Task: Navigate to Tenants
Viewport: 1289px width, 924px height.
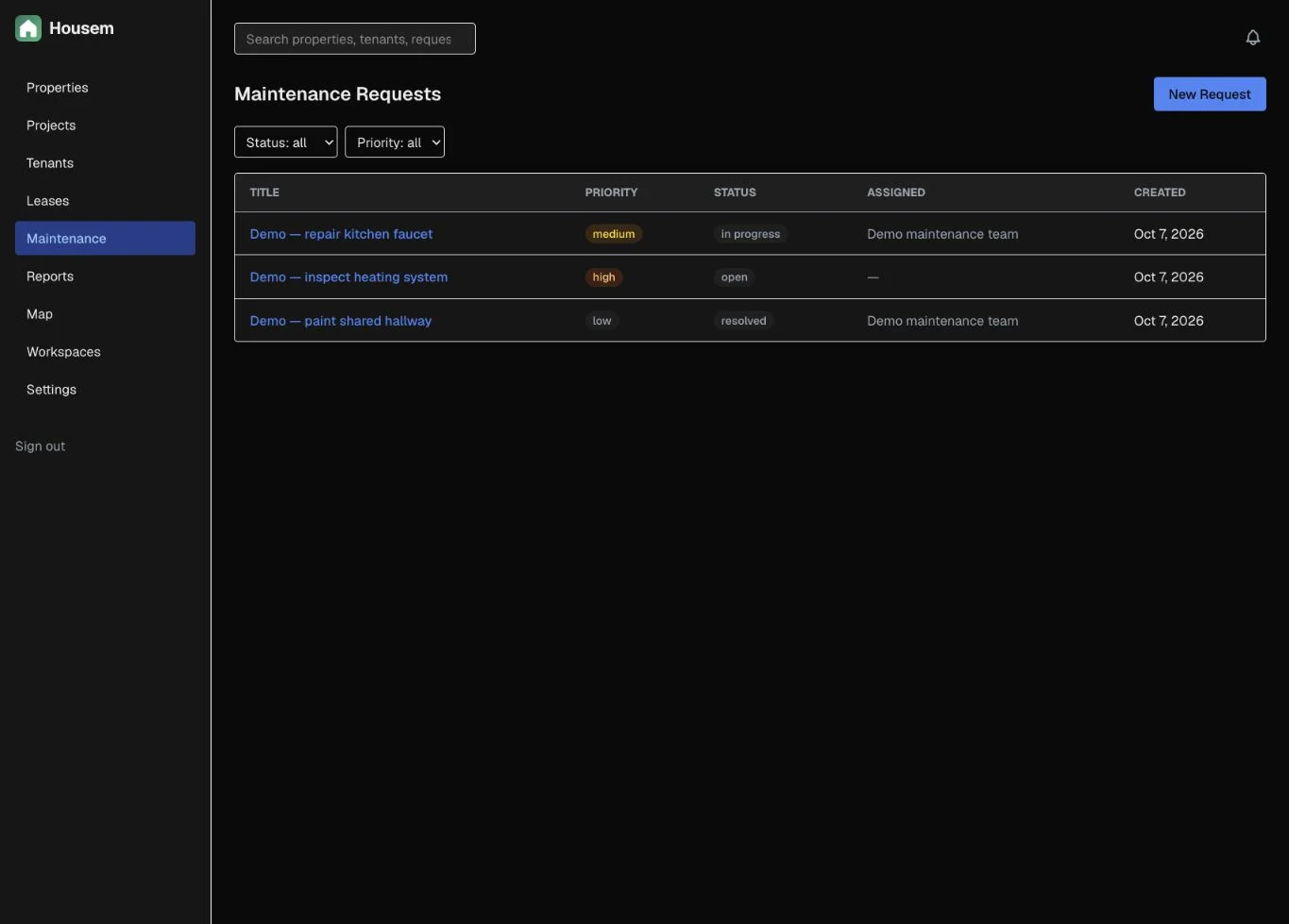Action: pos(105,163)
